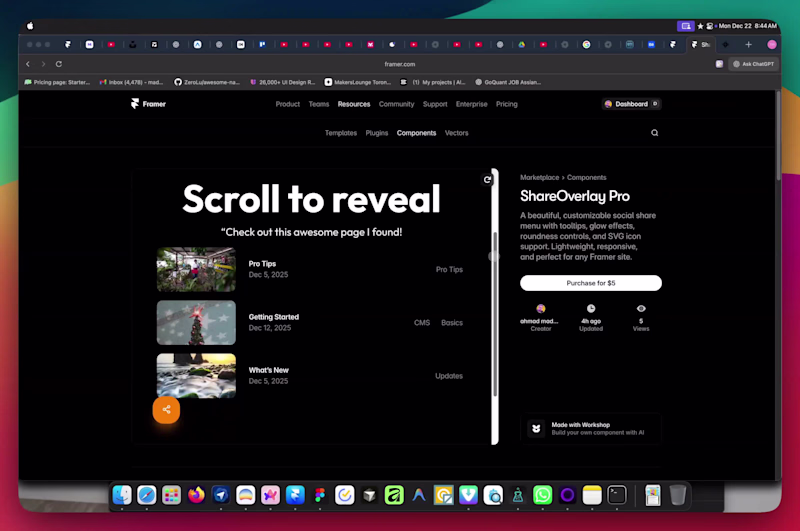Viewport: 800px width, 531px height.
Task: Click the Workshop icon in Made with Workshop
Action: [536, 428]
